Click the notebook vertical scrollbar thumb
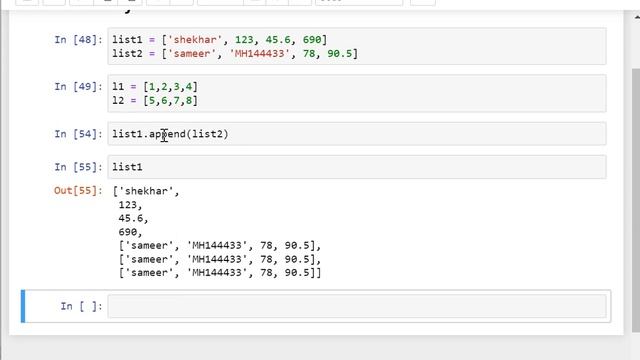 pyautogui.click(x=636, y=200)
